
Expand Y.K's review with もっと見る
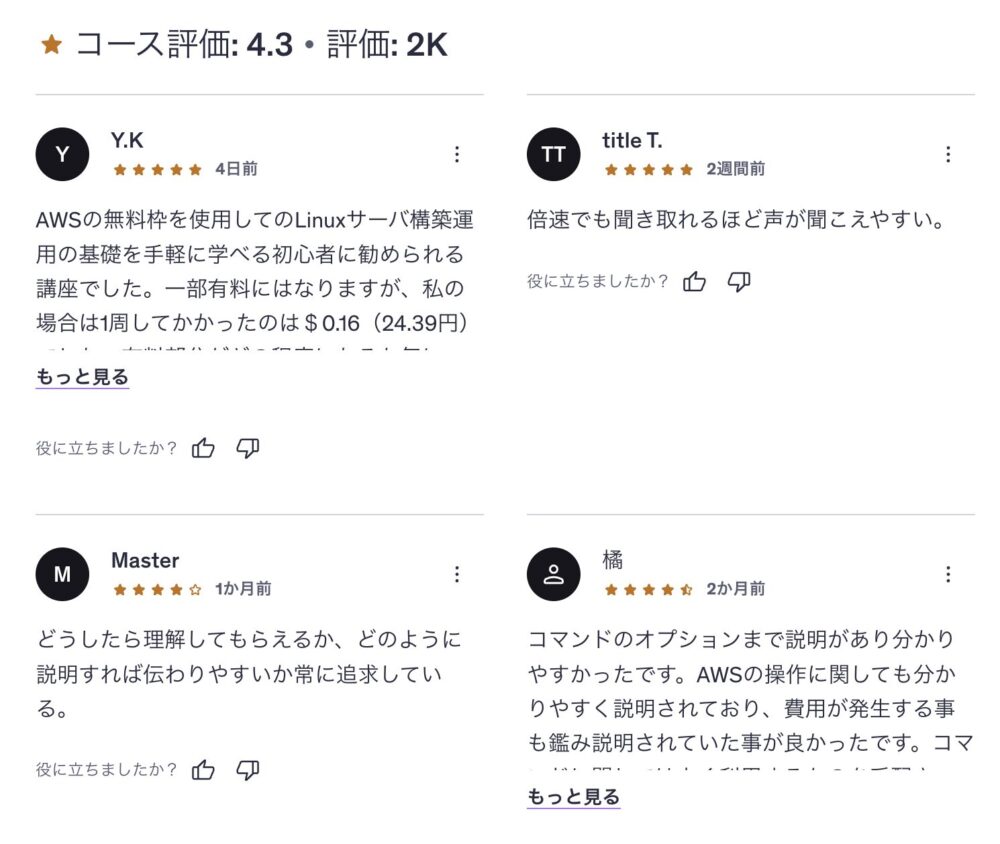[82, 377]
